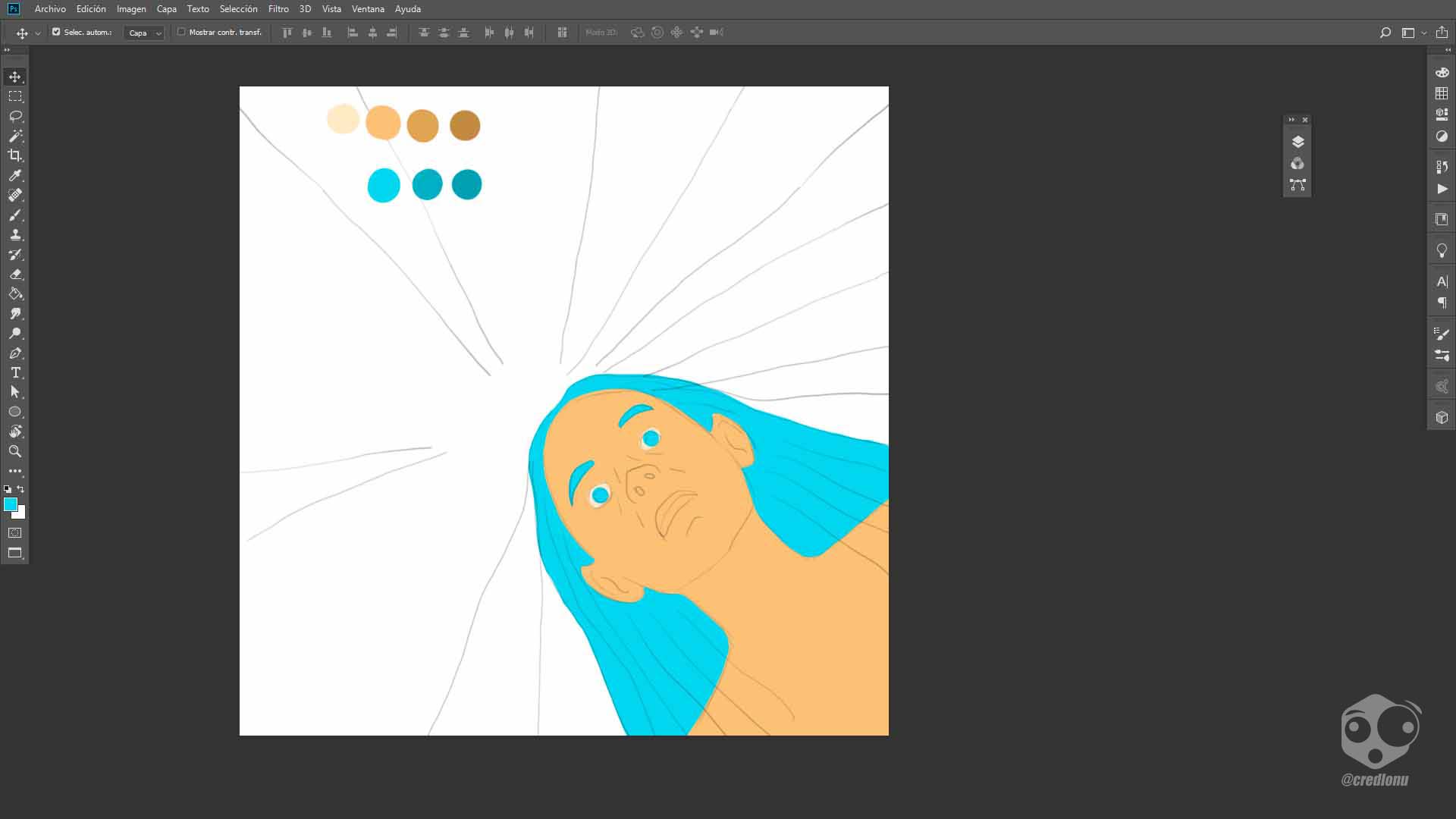This screenshot has width=1456, height=819.
Task: Open the Imagen menu
Action: [x=131, y=9]
